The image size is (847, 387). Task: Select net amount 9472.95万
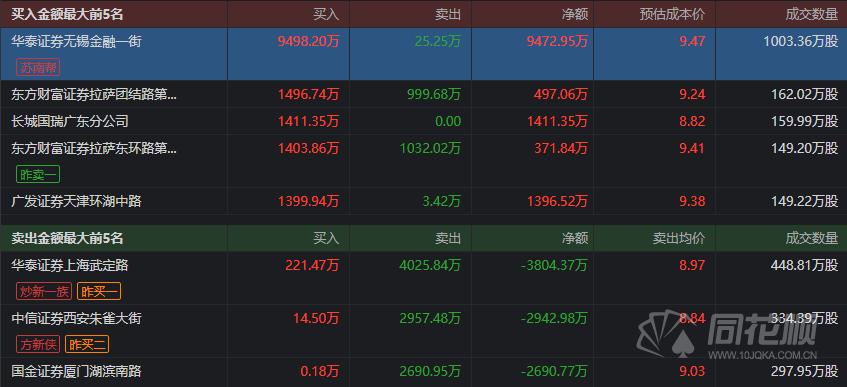[x=557, y=42]
